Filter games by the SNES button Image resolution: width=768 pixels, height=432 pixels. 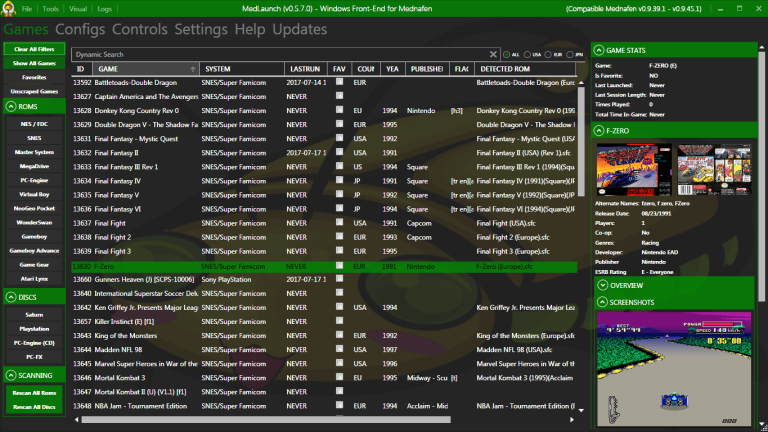[34, 137]
